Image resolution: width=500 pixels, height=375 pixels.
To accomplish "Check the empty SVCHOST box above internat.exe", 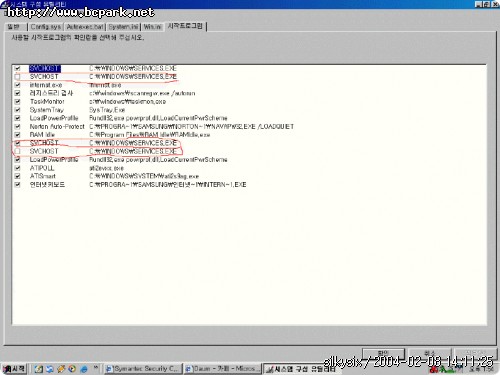I will (17, 77).
